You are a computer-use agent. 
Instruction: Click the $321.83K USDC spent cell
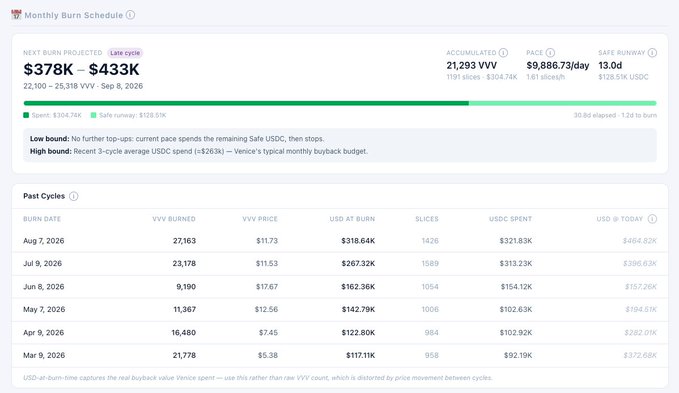pos(516,241)
